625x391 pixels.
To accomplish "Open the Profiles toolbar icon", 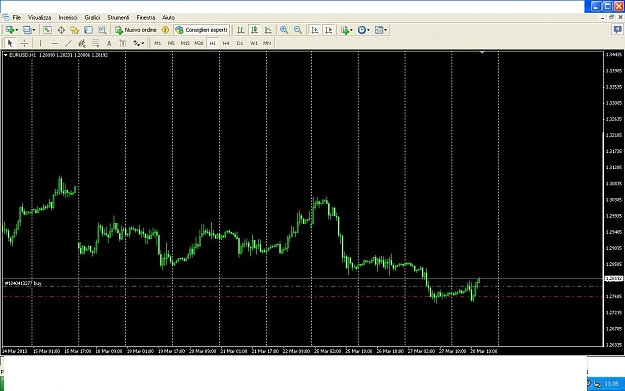I will pos(27,30).
